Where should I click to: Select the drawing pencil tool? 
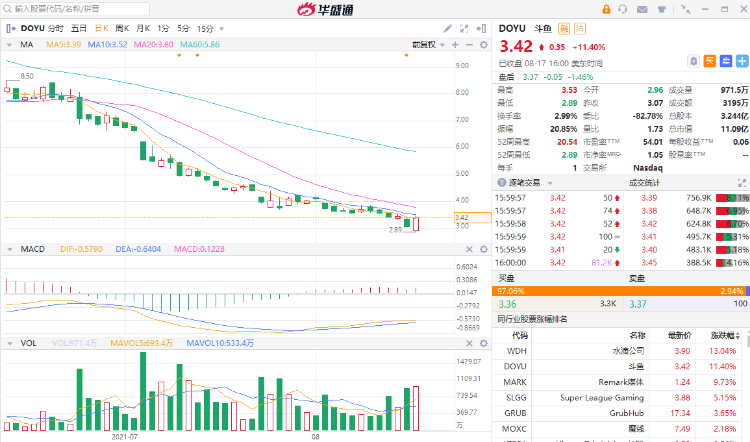pos(447,29)
